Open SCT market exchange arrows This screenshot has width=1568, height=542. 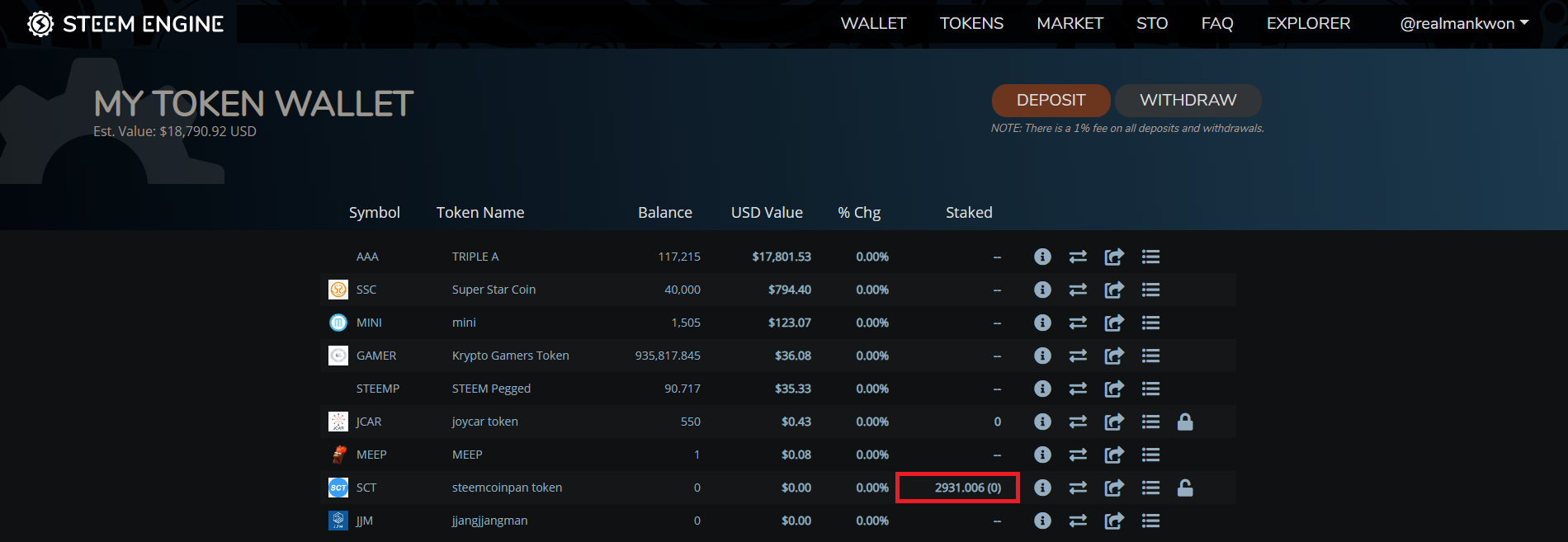tap(1078, 488)
